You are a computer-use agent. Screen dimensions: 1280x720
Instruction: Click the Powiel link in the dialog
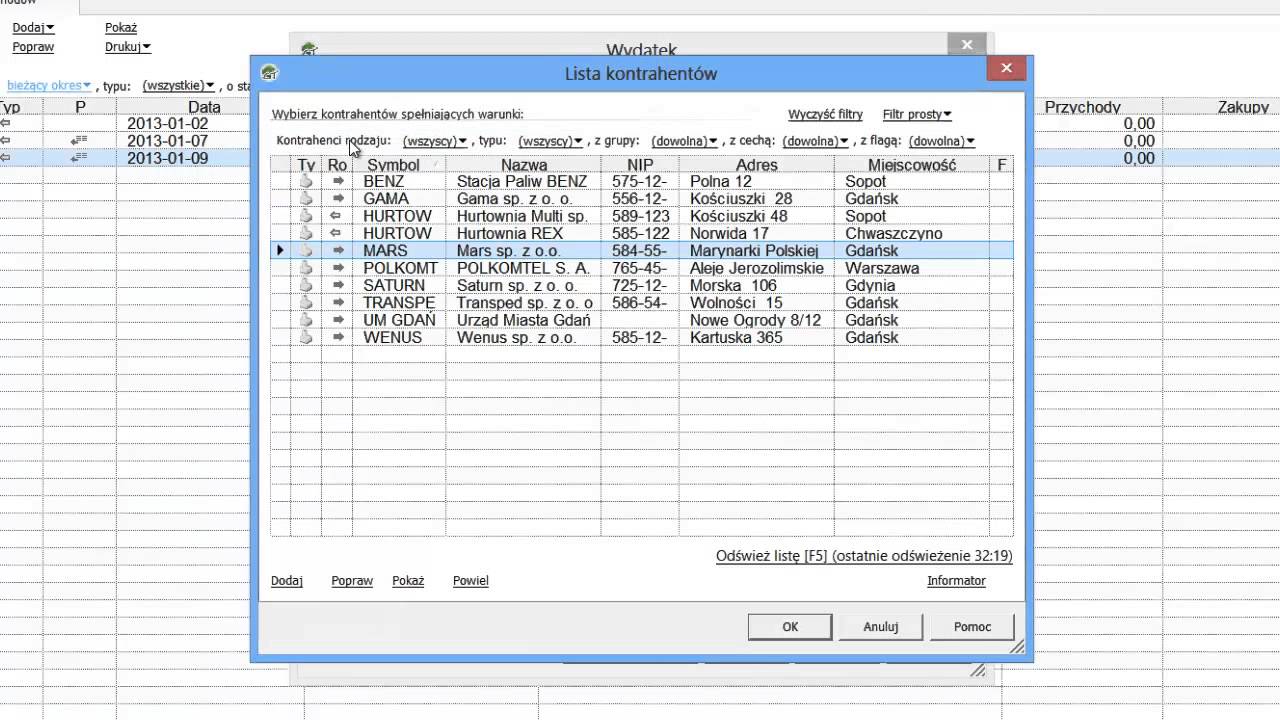pos(471,581)
